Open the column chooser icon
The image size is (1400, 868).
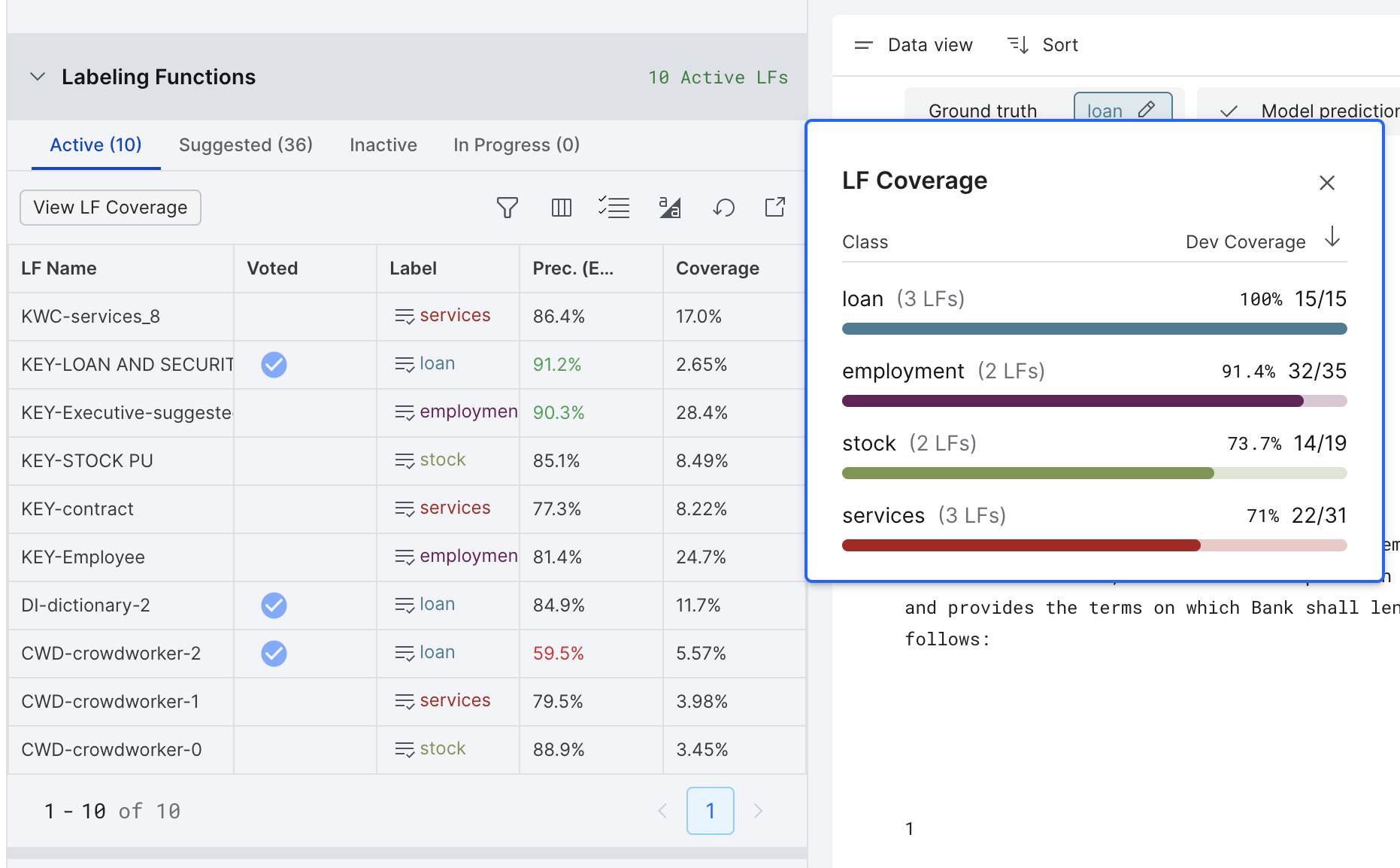click(x=562, y=208)
